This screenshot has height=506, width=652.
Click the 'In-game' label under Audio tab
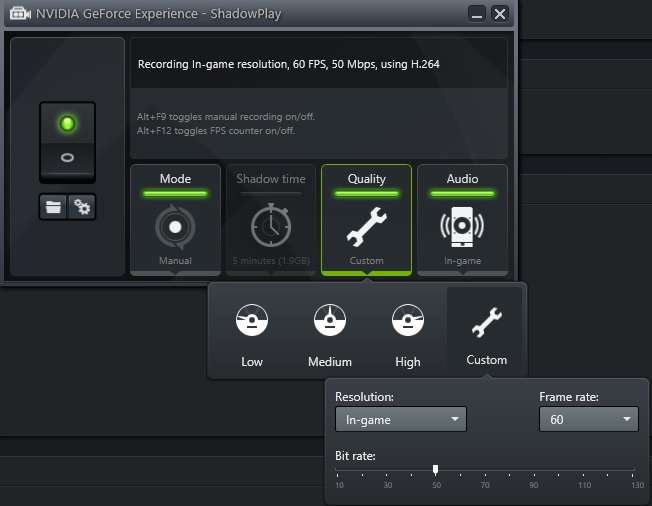click(462, 261)
